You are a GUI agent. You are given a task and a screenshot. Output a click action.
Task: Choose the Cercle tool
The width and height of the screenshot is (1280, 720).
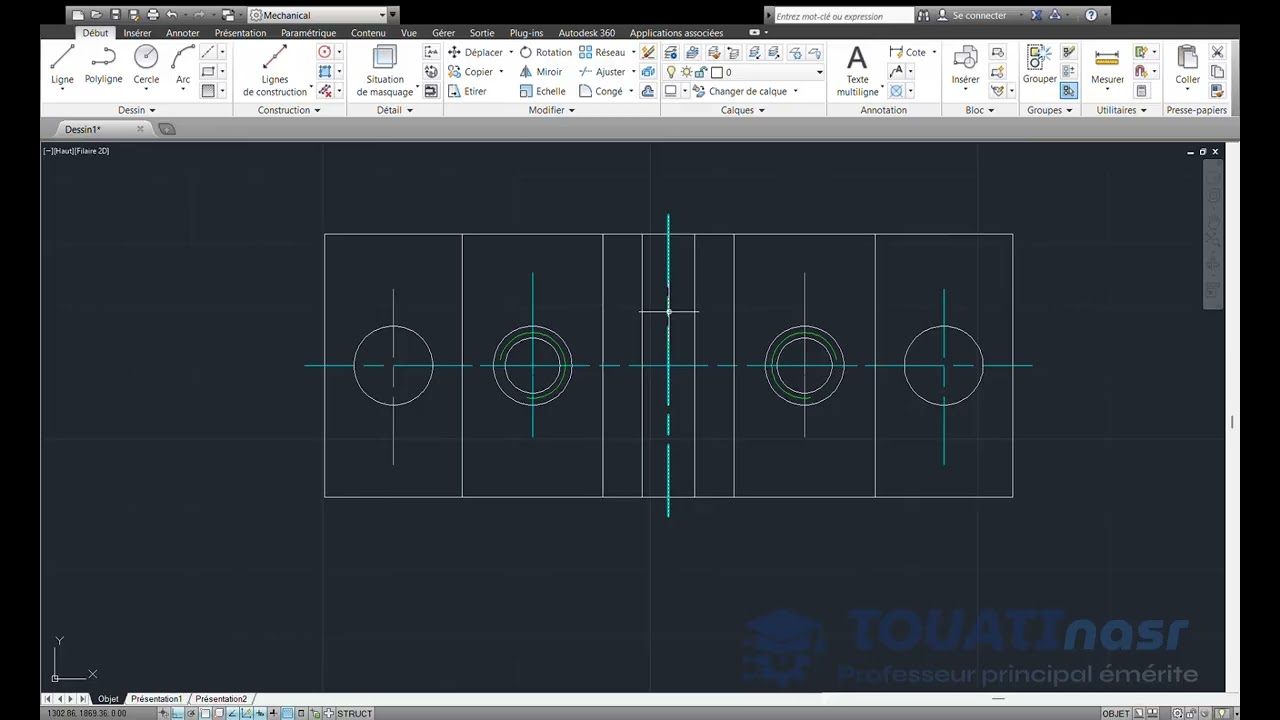(x=146, y=66)
